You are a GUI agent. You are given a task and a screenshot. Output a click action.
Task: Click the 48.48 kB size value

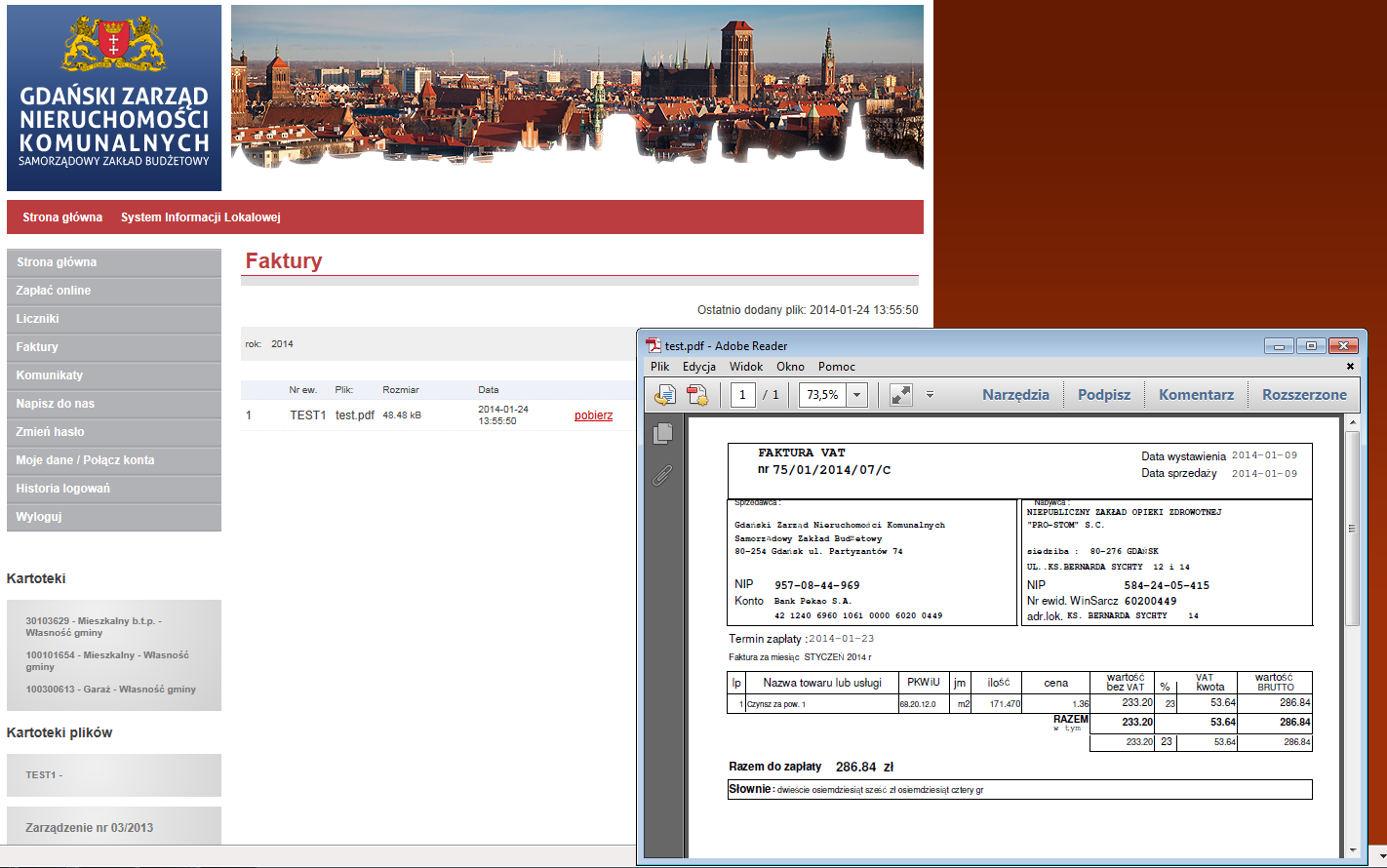click(x=402, y=415)
